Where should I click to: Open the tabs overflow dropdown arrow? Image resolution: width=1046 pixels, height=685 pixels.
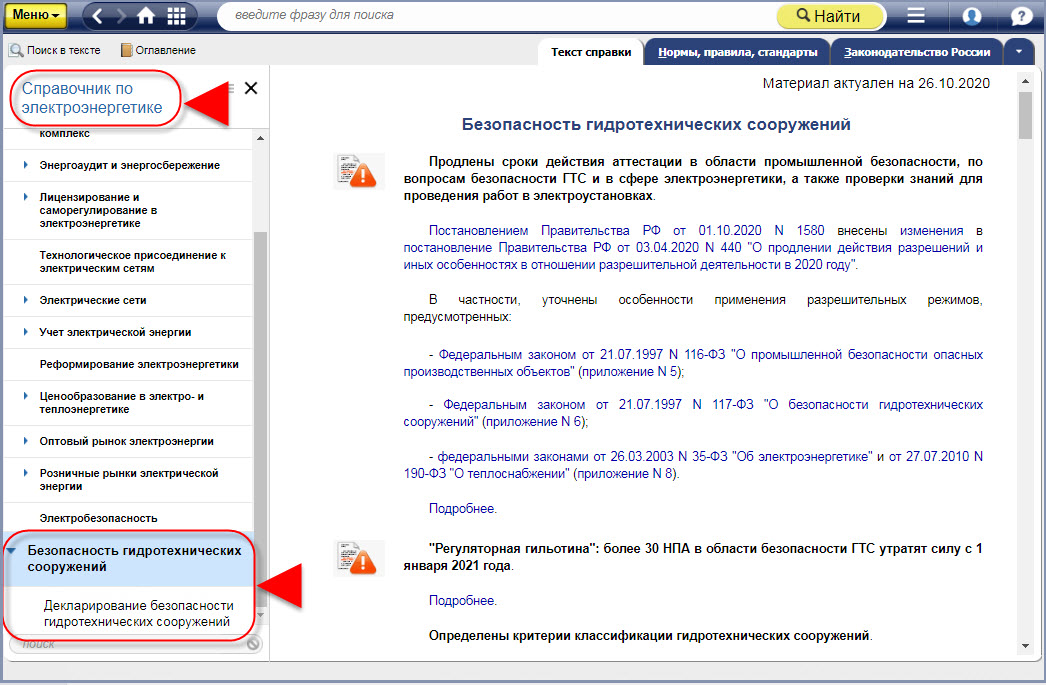pos(1019,51)
